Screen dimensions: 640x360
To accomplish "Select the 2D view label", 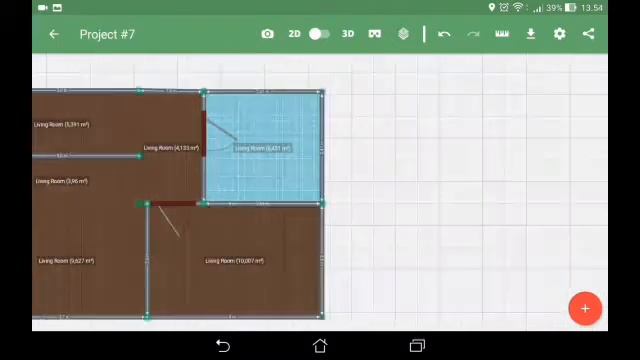I will click(294, 34).
